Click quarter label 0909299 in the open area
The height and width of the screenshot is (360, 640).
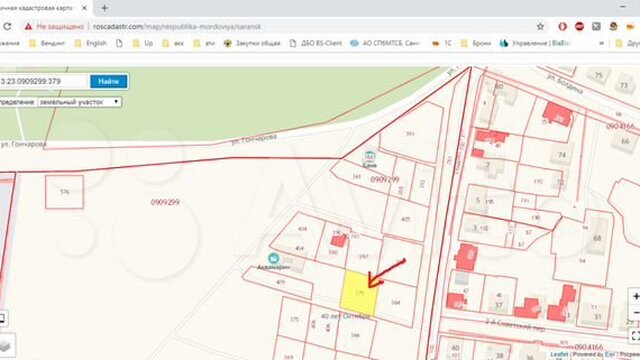[165, 202]
